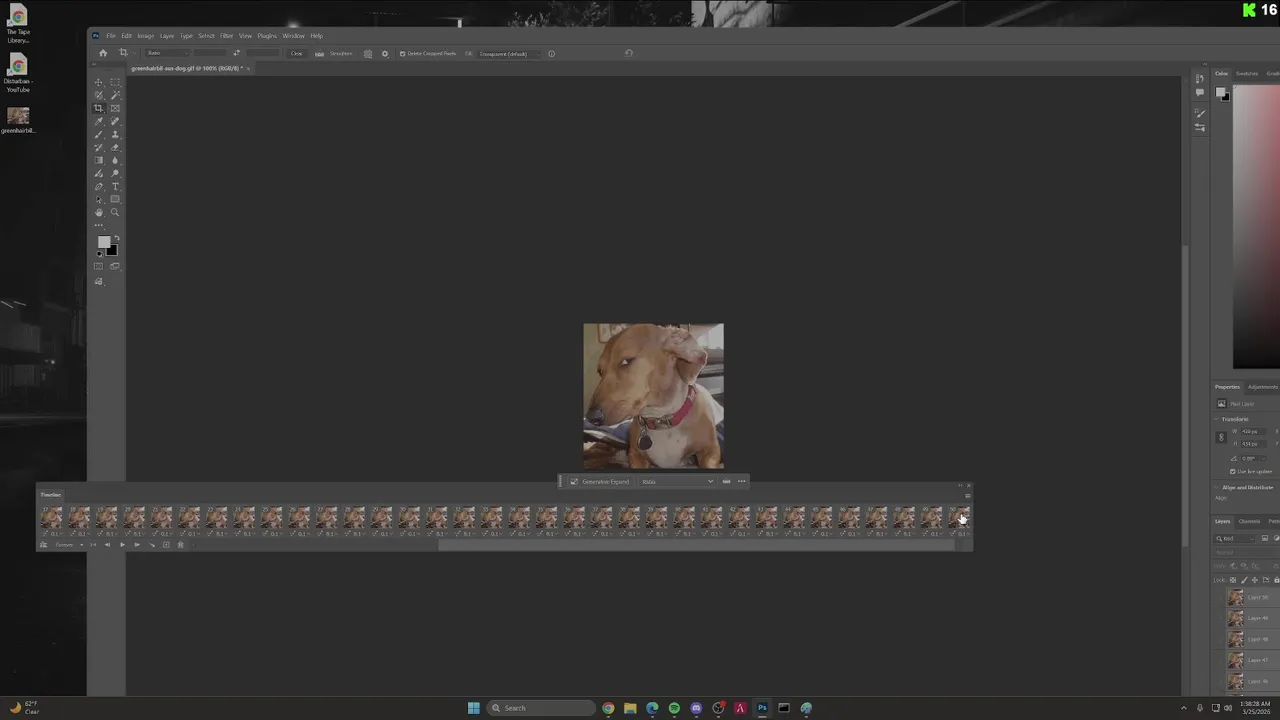Go to Photoshop Home screen
1280x720 pixels.
pos(103,53)
